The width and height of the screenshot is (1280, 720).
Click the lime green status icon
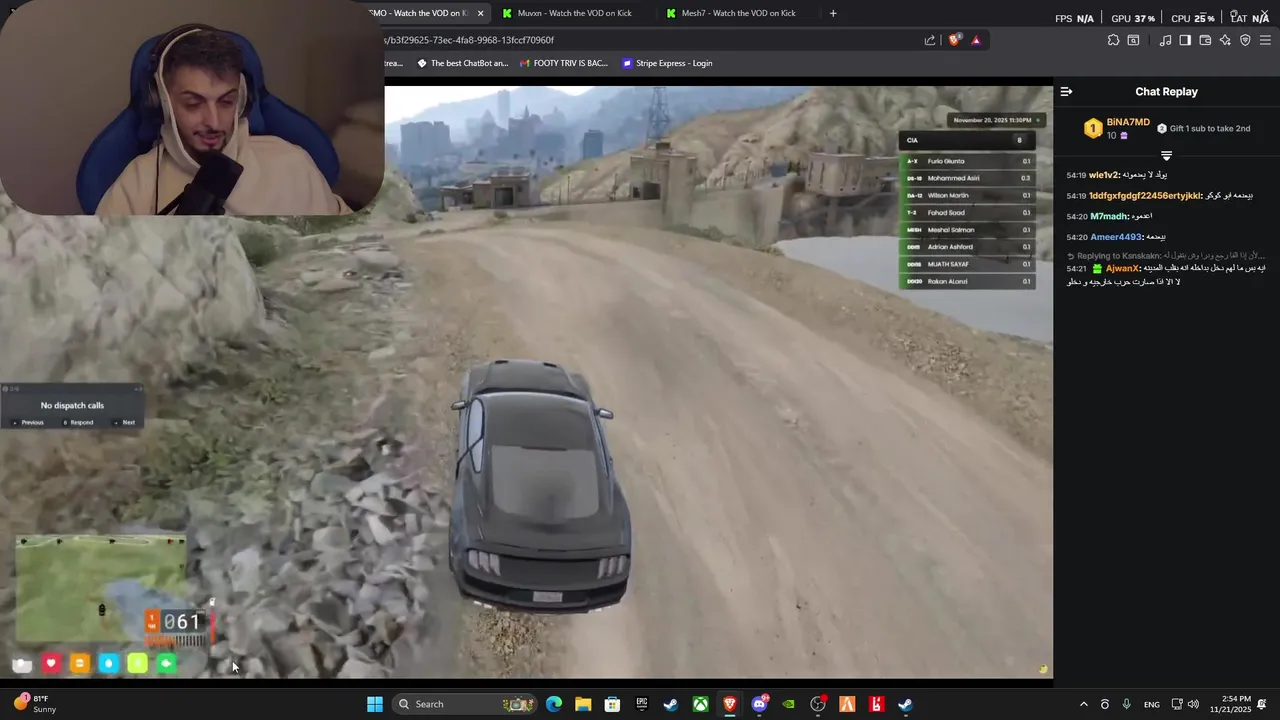point(137,663)
